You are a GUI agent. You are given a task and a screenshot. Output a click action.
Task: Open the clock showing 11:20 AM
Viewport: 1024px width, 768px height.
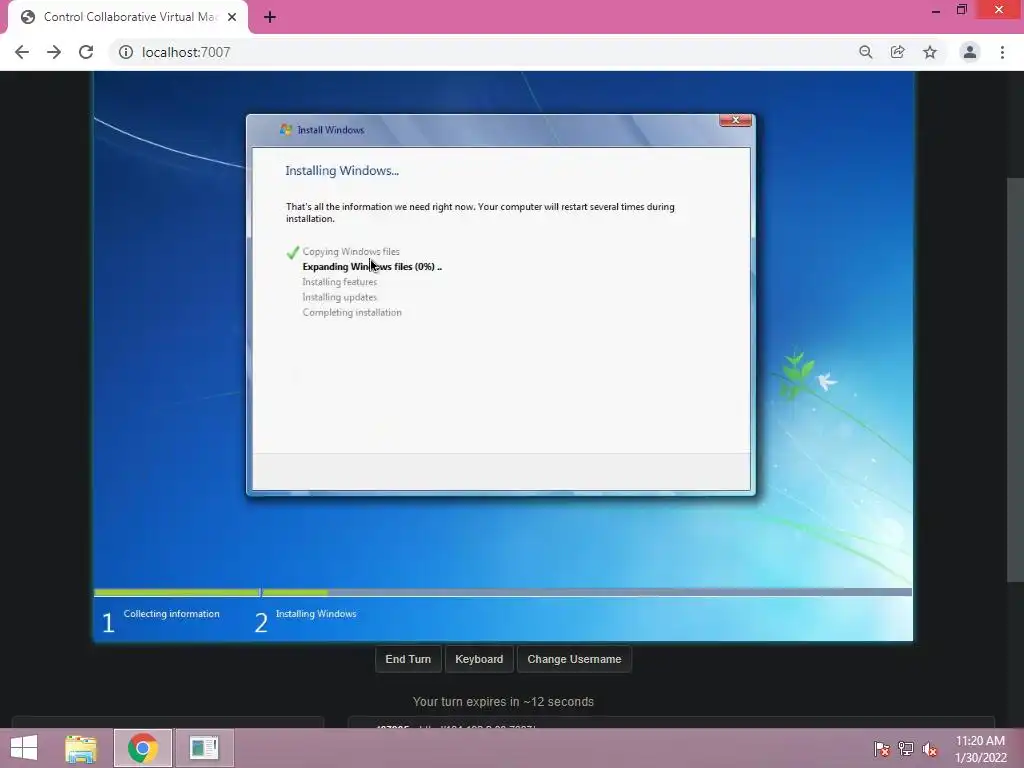(x=981, y=749)
